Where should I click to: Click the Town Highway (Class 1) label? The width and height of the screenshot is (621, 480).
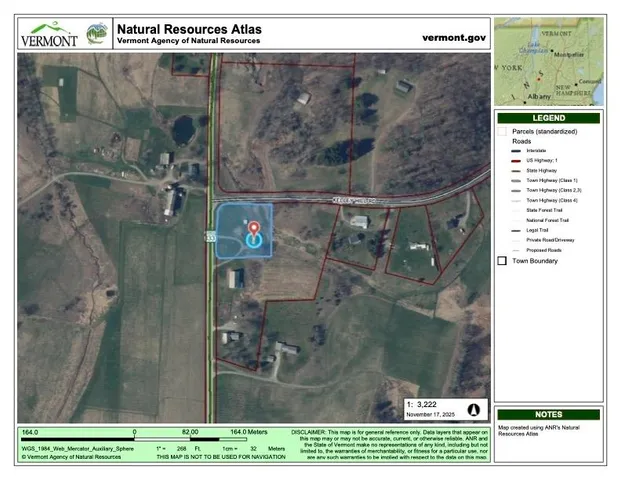click(552, 181)
